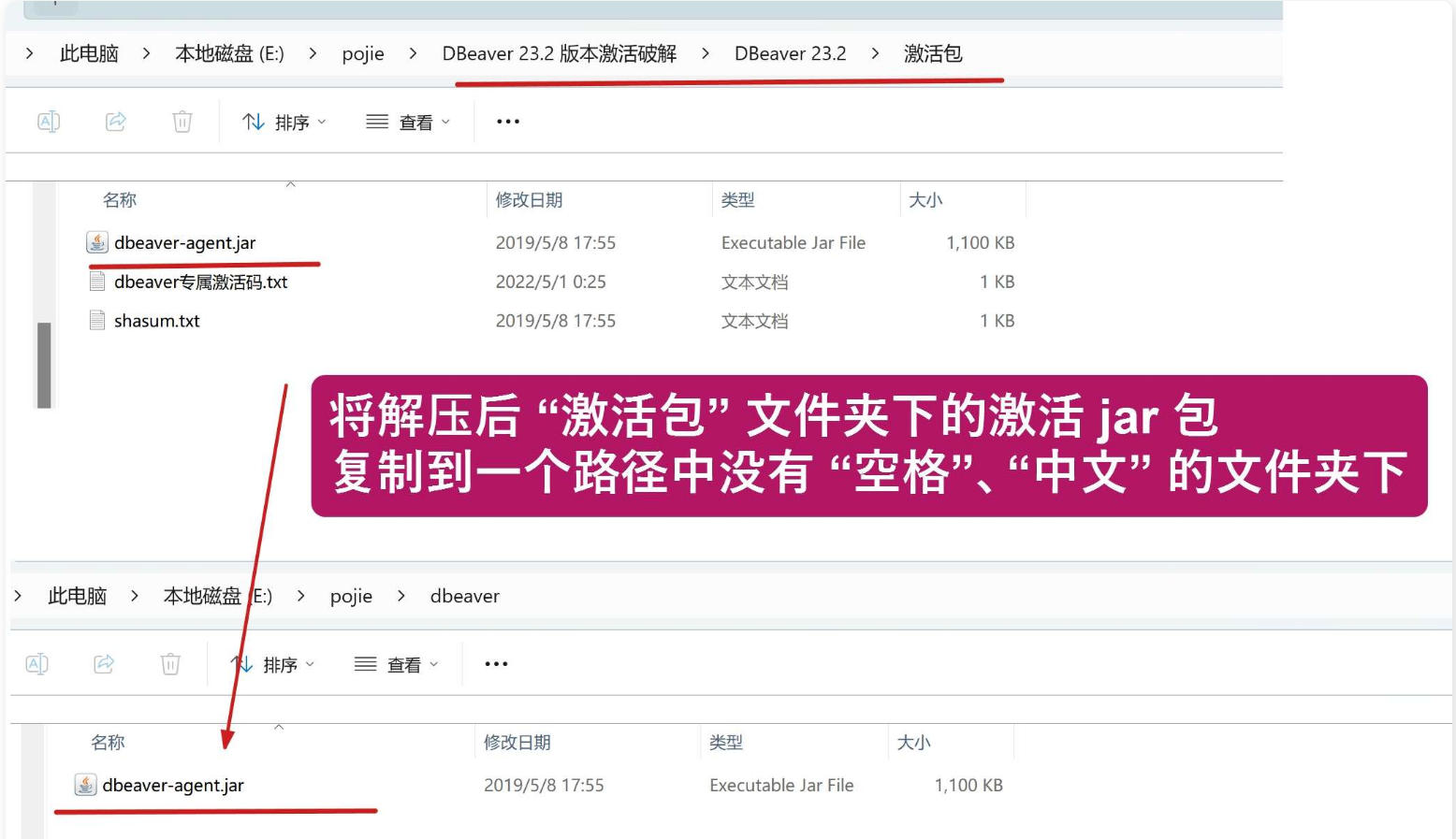Click the Java icon of dbeaver-agent.jar in the lower window

(x=85, y=785)
